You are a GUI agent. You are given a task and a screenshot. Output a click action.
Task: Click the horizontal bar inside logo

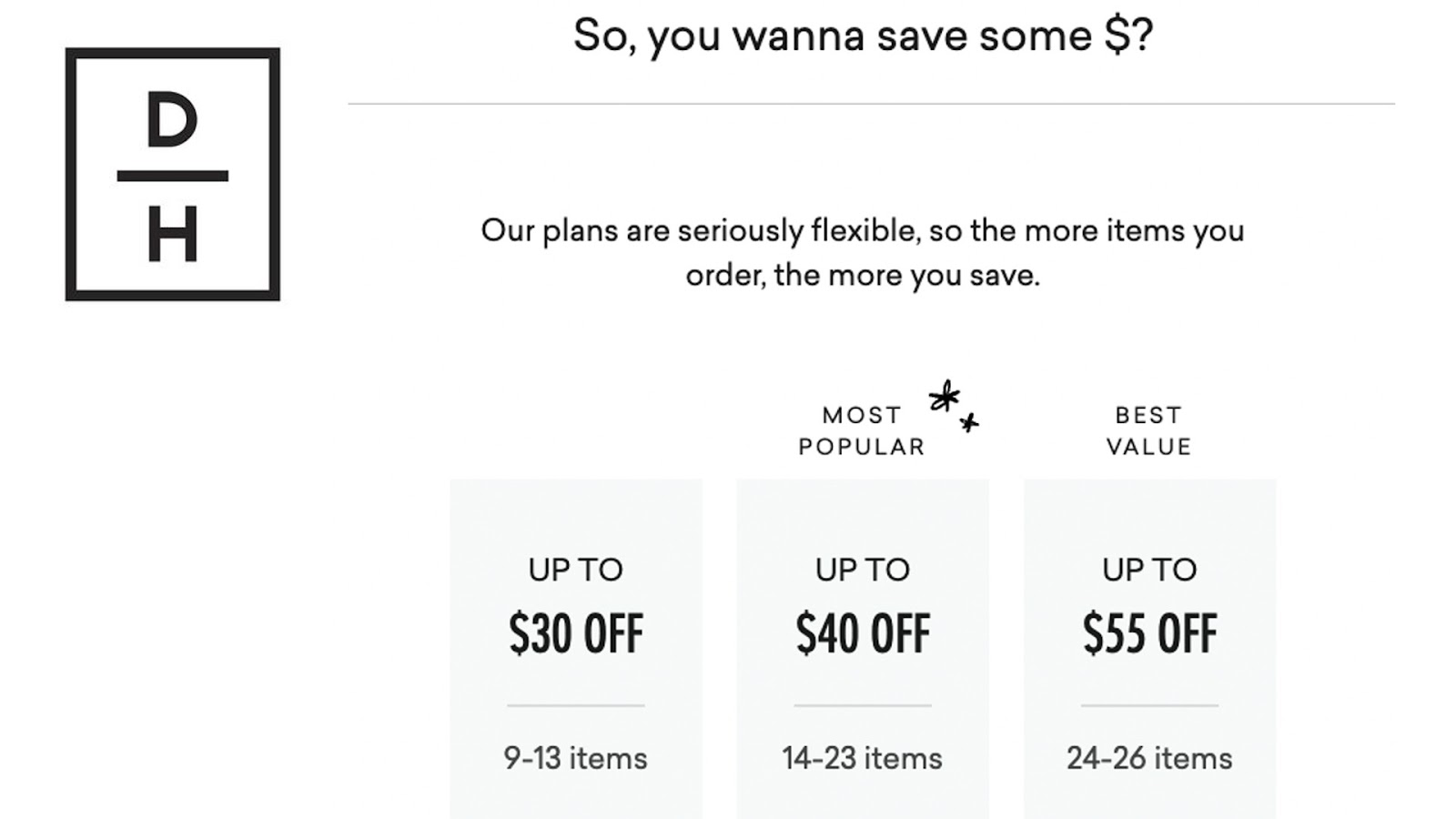tap(173, 176)
